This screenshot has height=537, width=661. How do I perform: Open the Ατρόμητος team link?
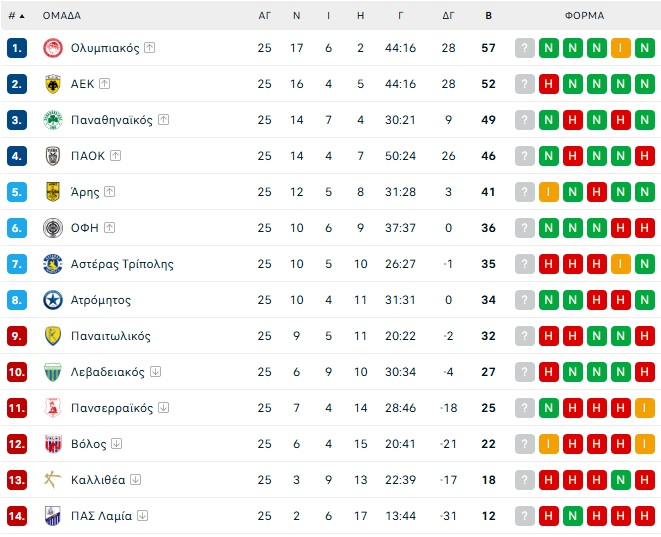pyautogui.click(x=101, y=300)
